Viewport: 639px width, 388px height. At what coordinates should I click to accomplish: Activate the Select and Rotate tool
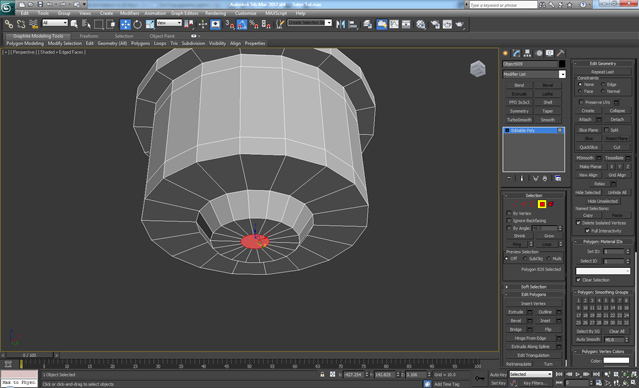pyautogui.click(x=138, y=24)
